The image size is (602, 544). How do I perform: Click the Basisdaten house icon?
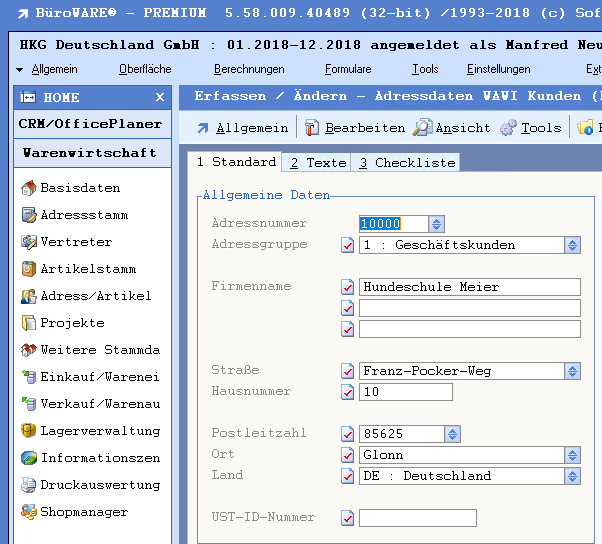pos(28,188)
